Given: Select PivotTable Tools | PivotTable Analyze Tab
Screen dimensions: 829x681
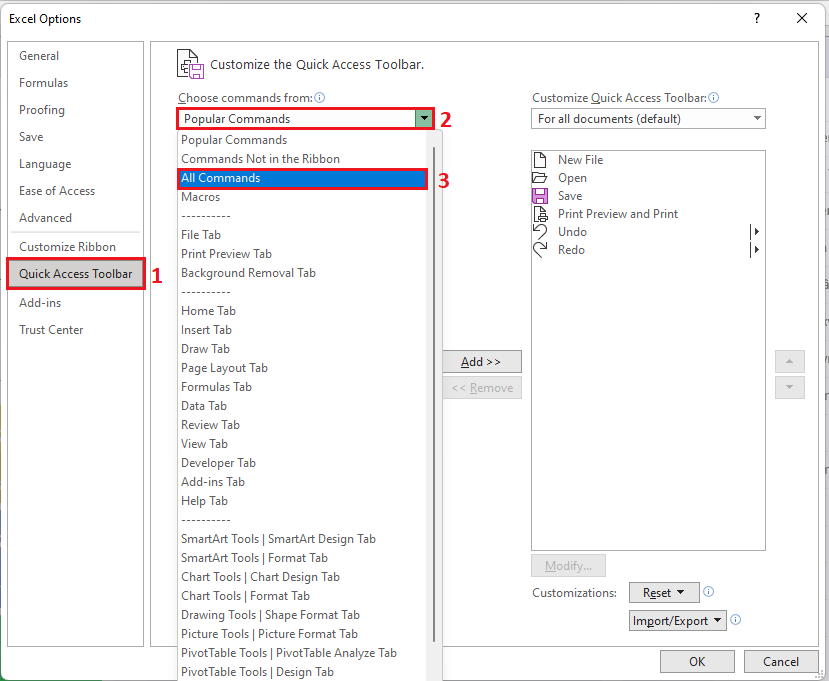Looking at the screenshot, I should coord(303,654).
